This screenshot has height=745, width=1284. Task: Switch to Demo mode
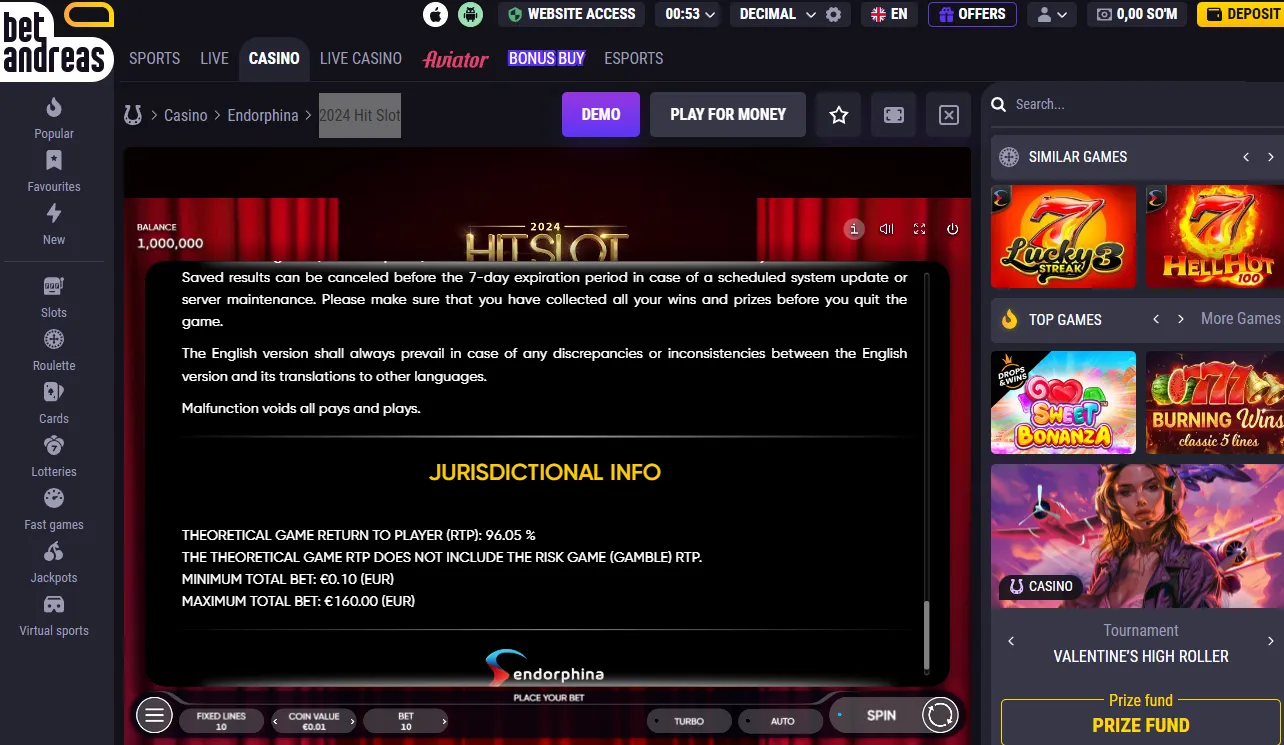point(601,115)
